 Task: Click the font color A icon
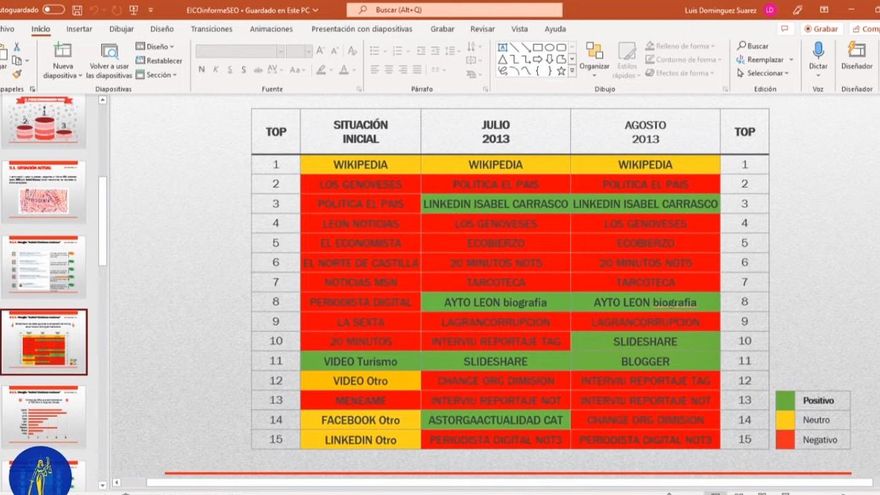tap(343, 70)
